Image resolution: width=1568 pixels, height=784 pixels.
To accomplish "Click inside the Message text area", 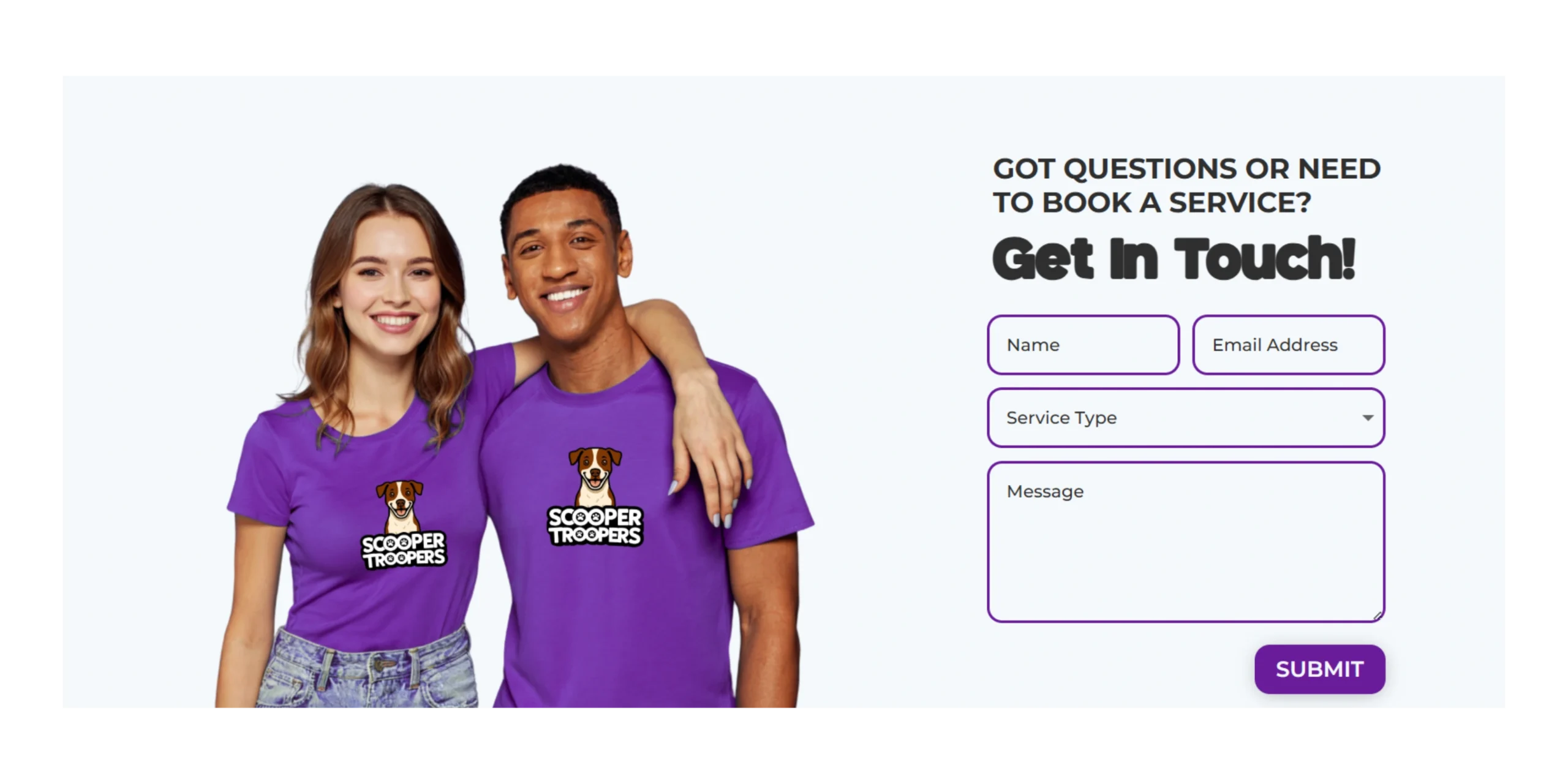I will (x=1186, y=542).
